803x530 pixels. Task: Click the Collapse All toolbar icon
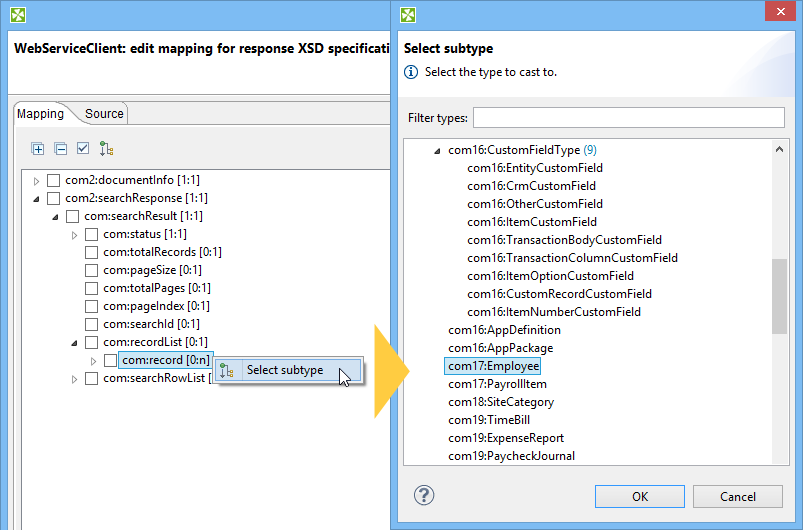(60, 149)
